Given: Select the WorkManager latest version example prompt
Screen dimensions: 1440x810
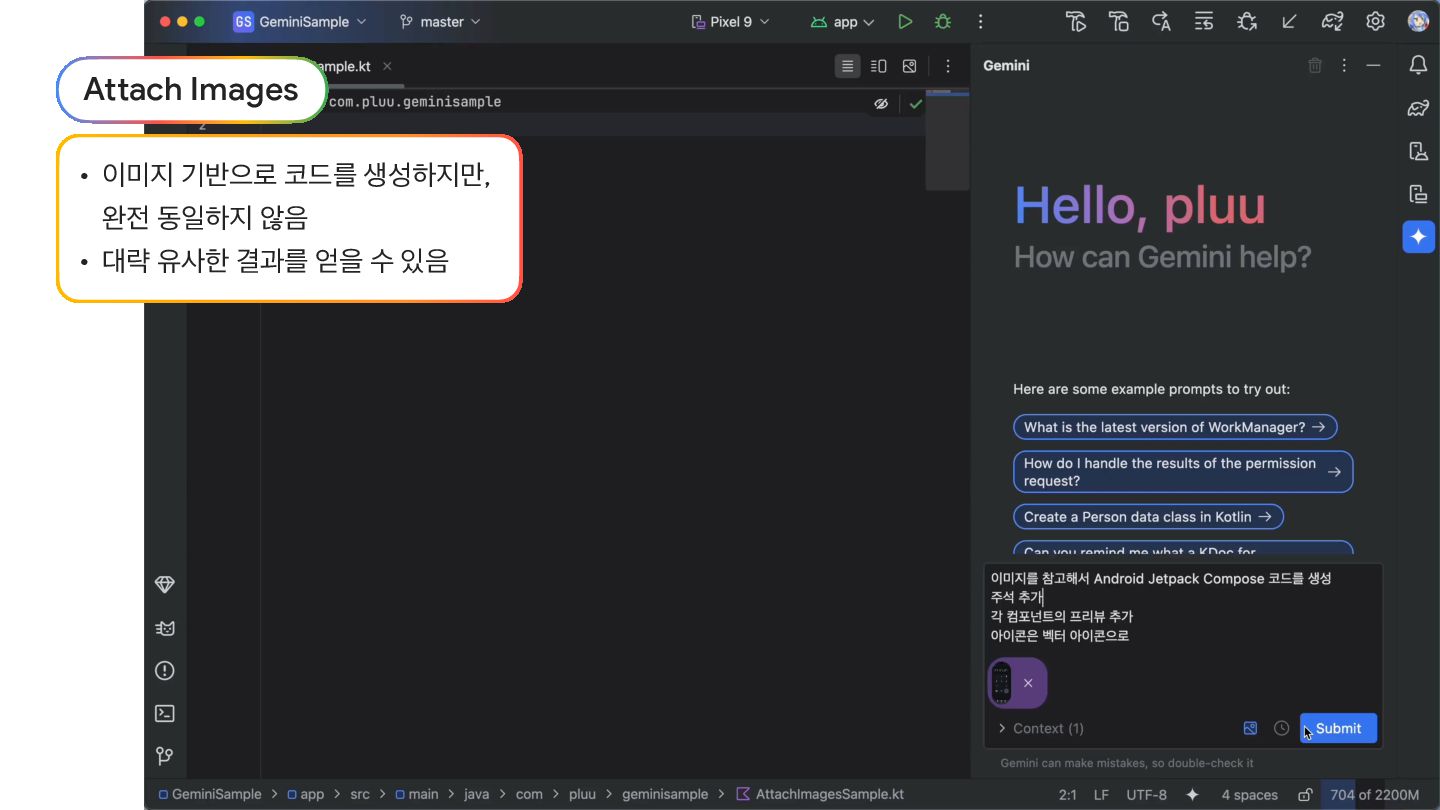Looking at the screenshot, I should pyautogui.click(x=1175, y=427).
